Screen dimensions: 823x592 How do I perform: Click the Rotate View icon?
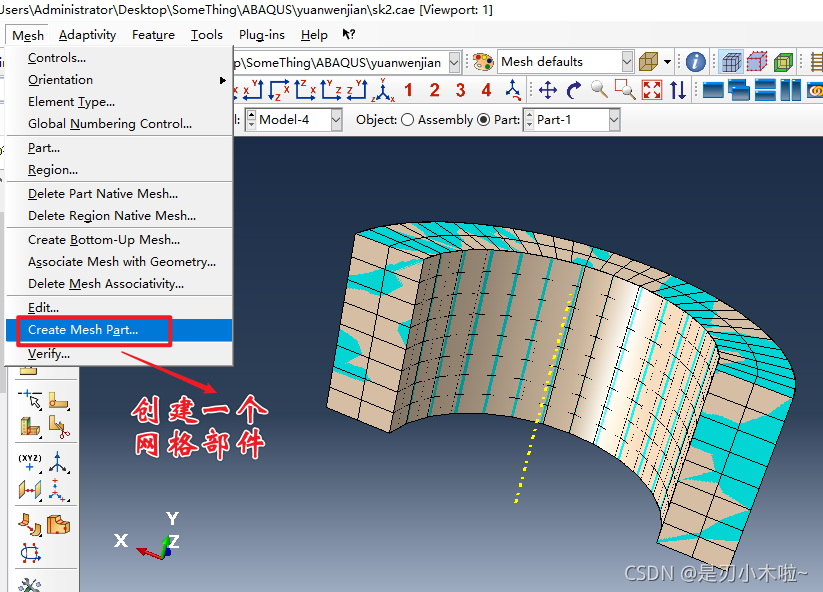tap(574, 90)
